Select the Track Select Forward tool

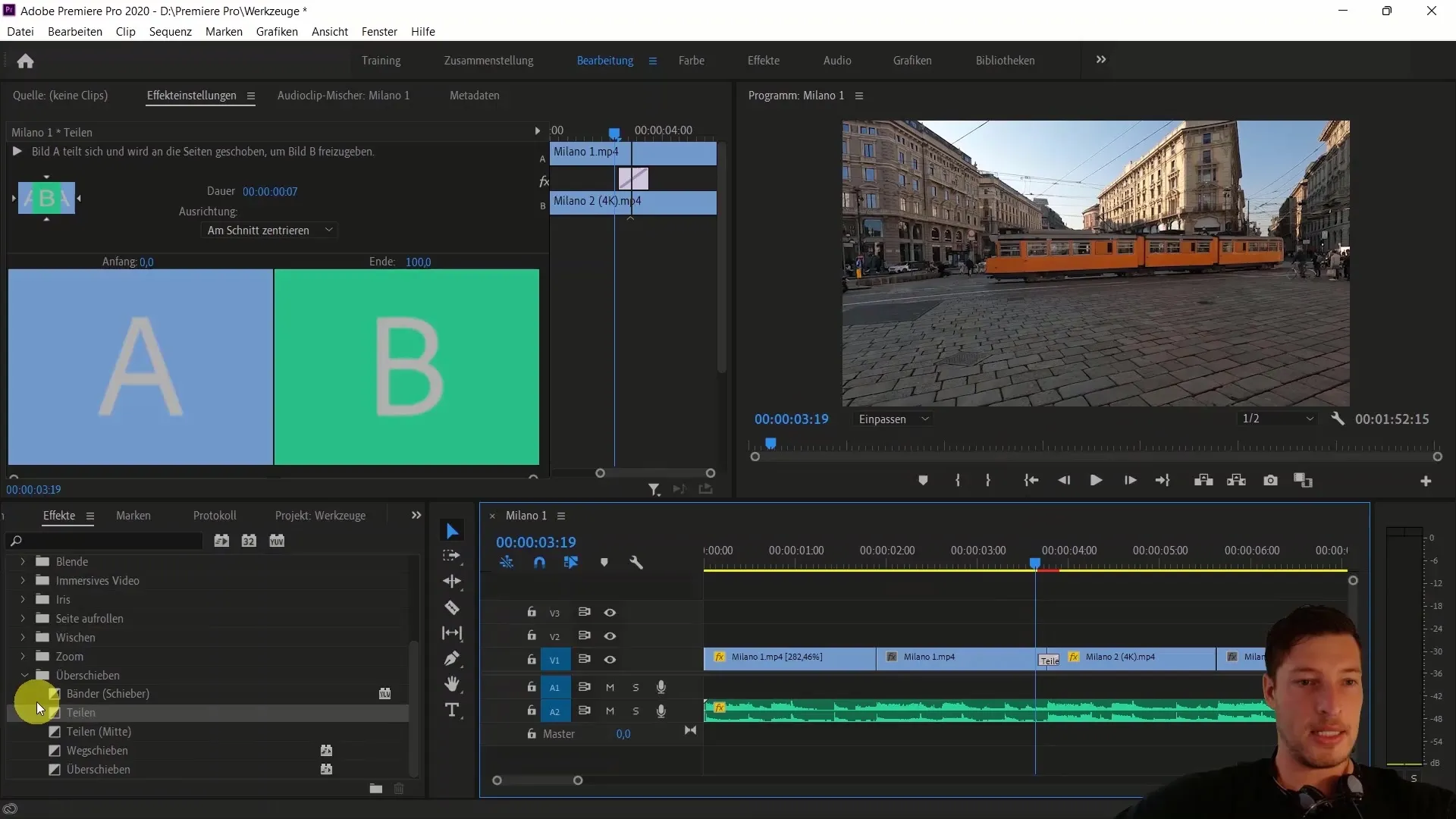(x=452, y=556)
